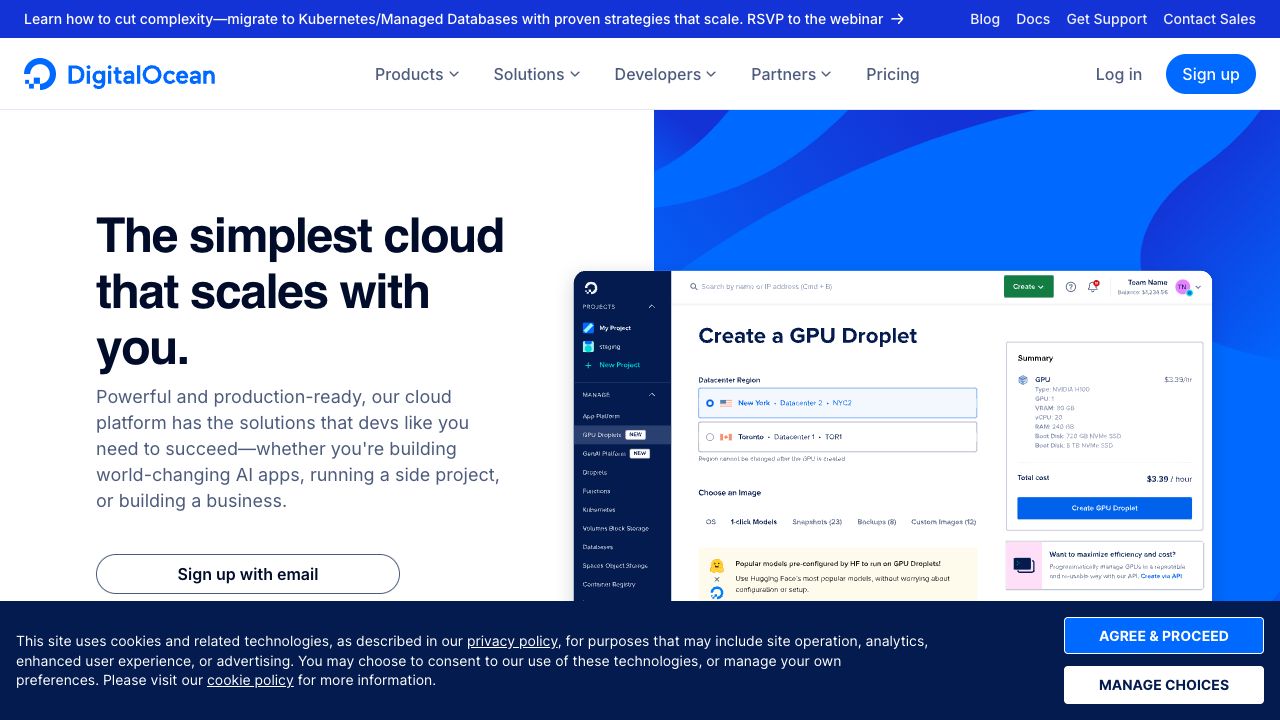Open the cookie policy link

tap(250, 680)
